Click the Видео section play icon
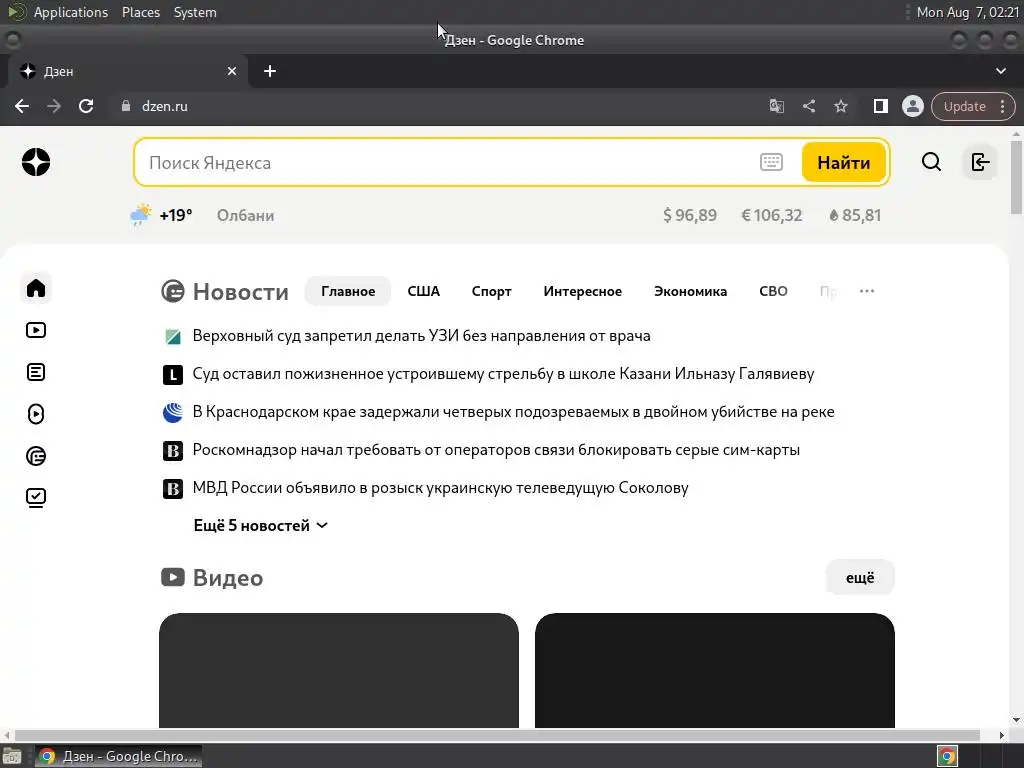This screenshot has width=1024, height=768. click(x=172, y=577)
